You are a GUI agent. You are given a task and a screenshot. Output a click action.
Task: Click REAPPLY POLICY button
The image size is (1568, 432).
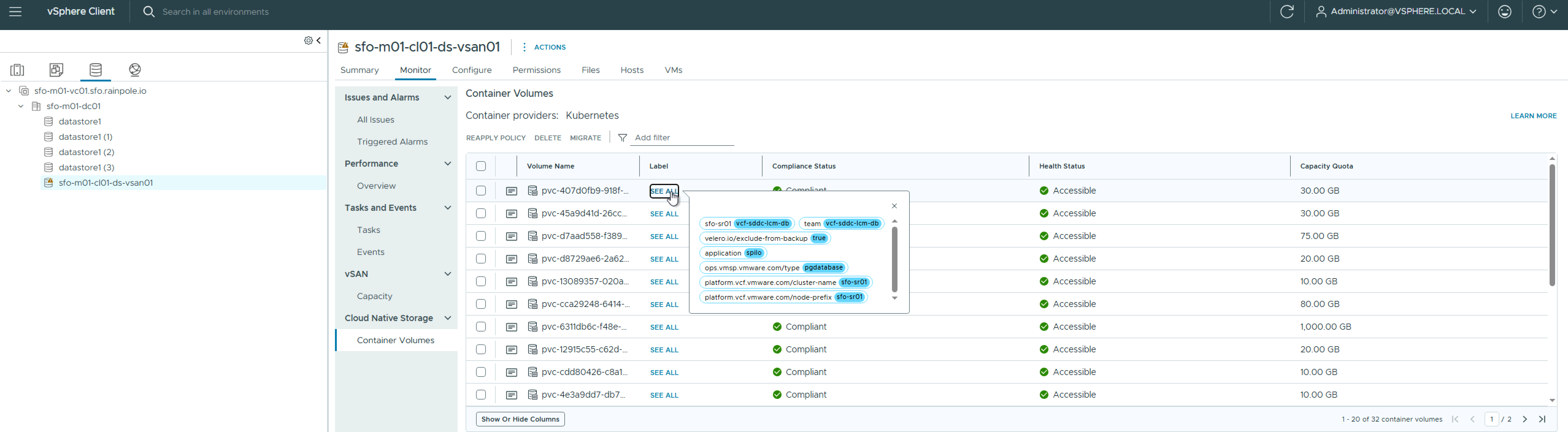[x=495, y=138]
